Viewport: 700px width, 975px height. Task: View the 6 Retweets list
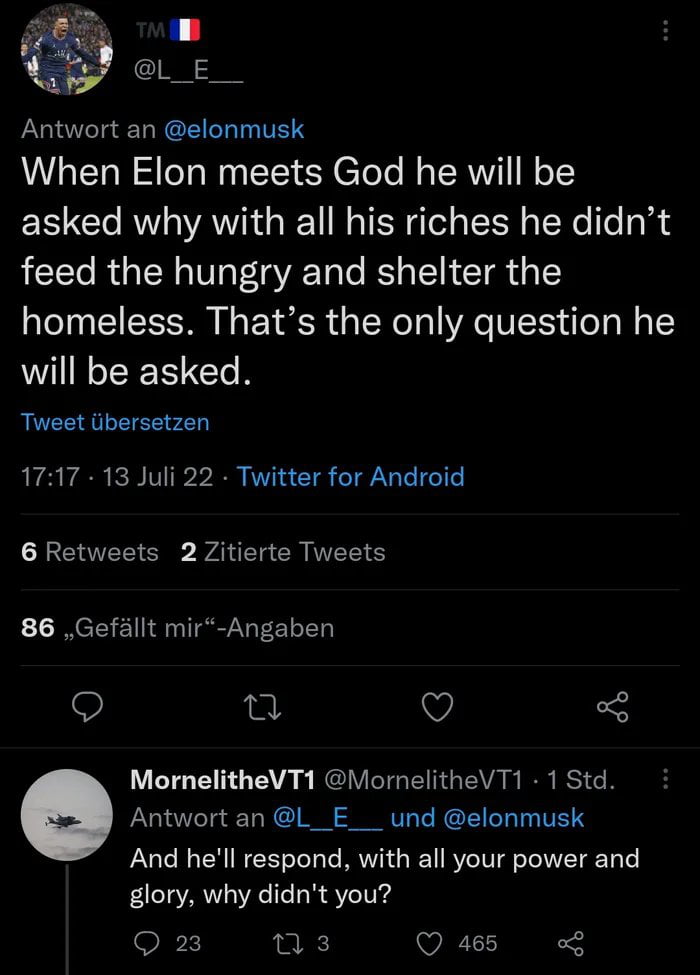(x=89, y=552)
